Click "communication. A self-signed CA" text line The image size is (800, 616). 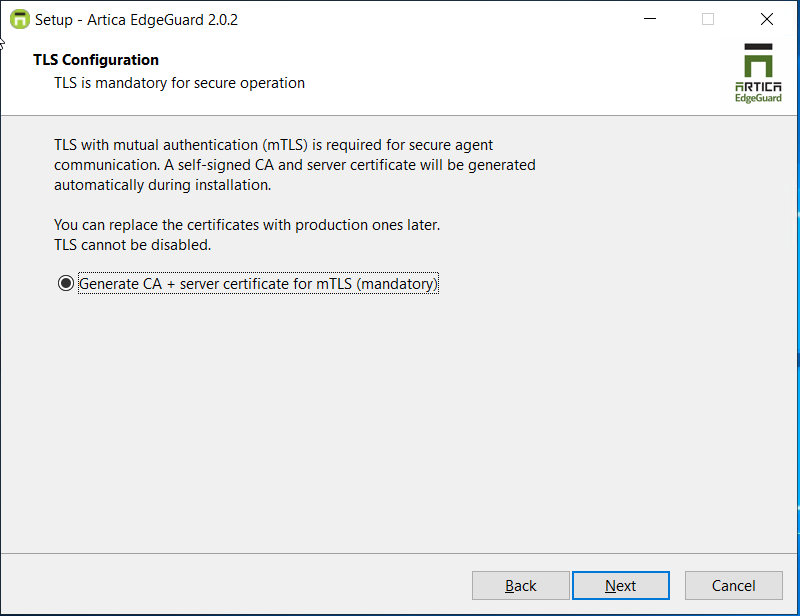tap(295, 165)
